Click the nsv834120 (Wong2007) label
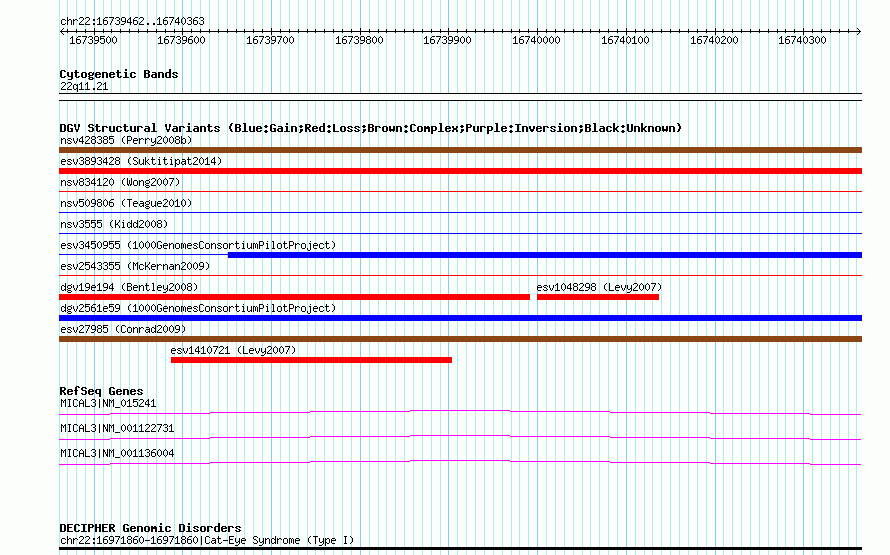This screenshot has width=890, height=555. point(120,182)
